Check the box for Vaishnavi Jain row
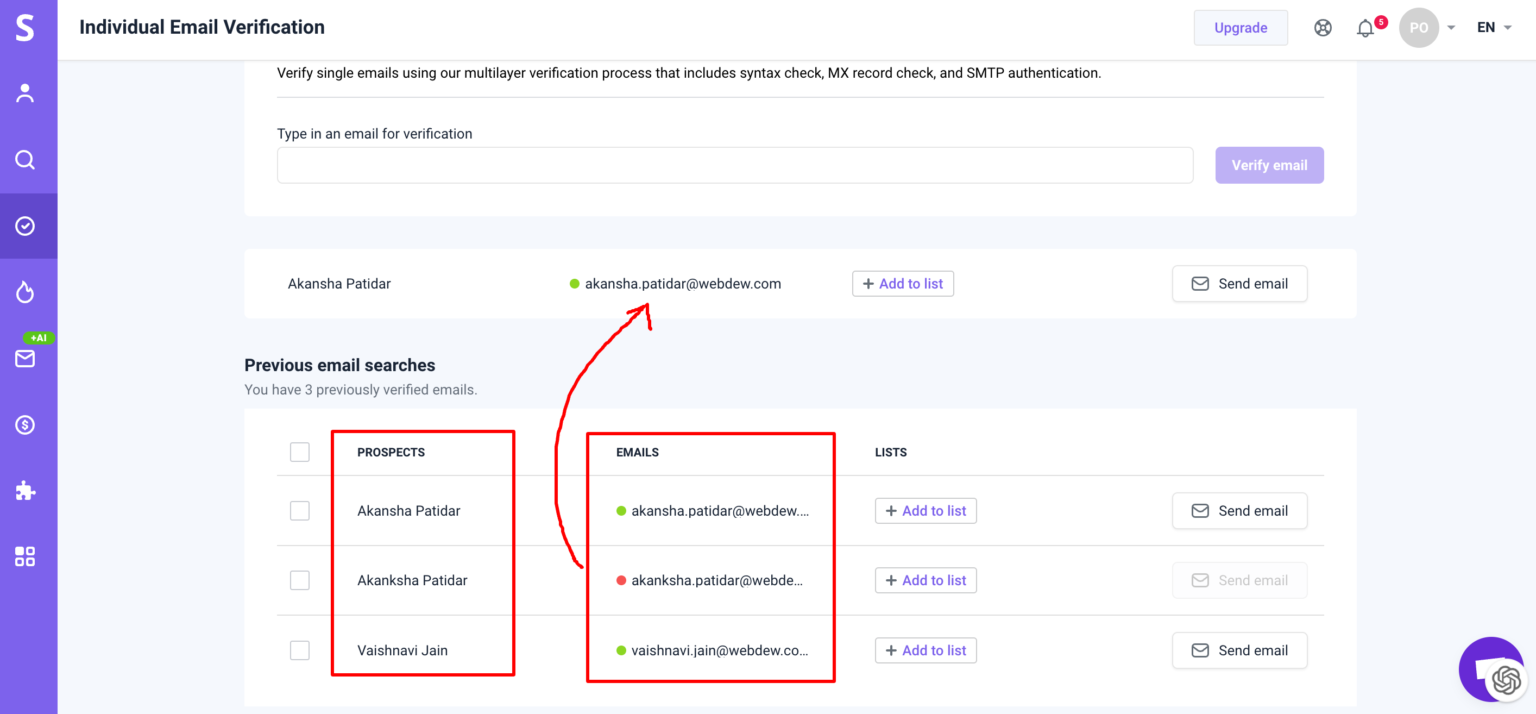Screen dimensions: 1536x714 300,650
